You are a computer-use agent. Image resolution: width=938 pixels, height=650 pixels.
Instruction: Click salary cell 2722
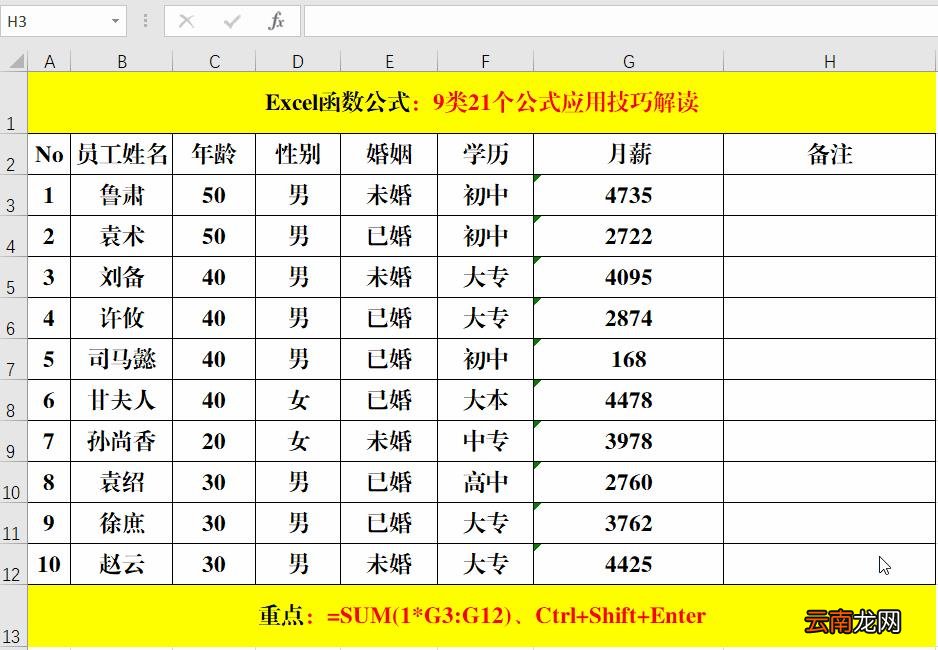tap(629, 236)
